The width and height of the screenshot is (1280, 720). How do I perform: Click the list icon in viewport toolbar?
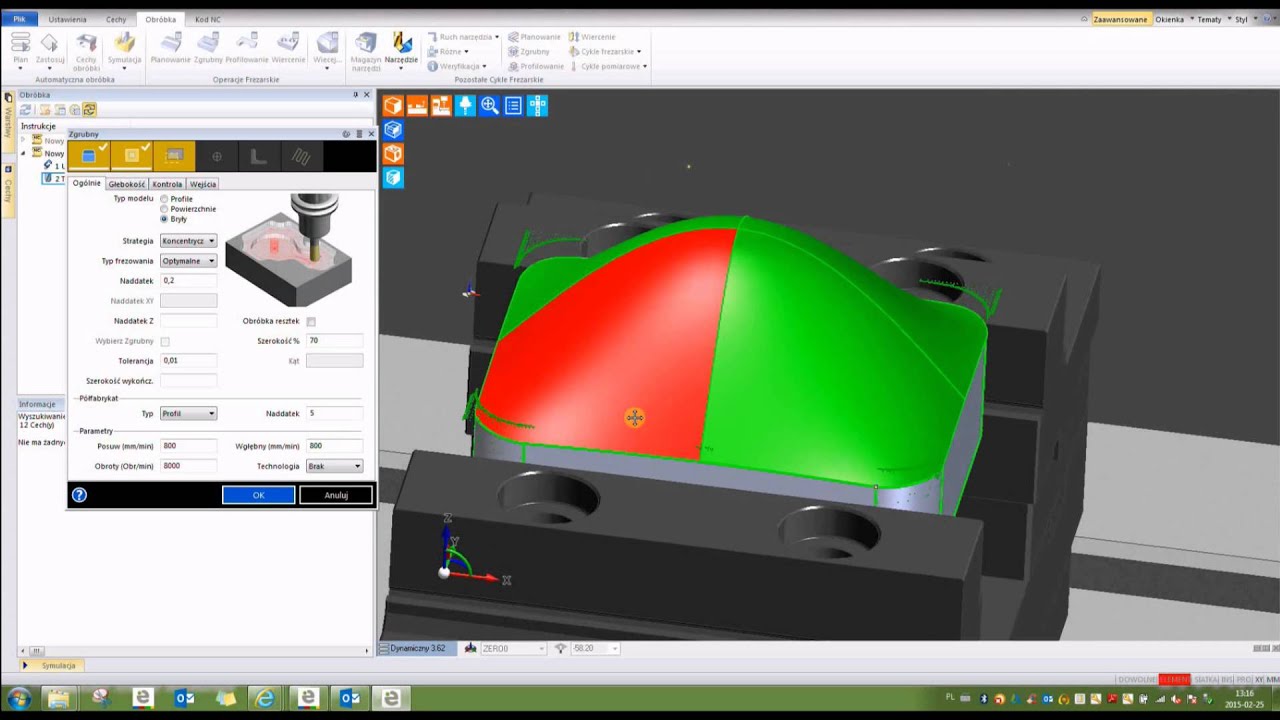513,105
